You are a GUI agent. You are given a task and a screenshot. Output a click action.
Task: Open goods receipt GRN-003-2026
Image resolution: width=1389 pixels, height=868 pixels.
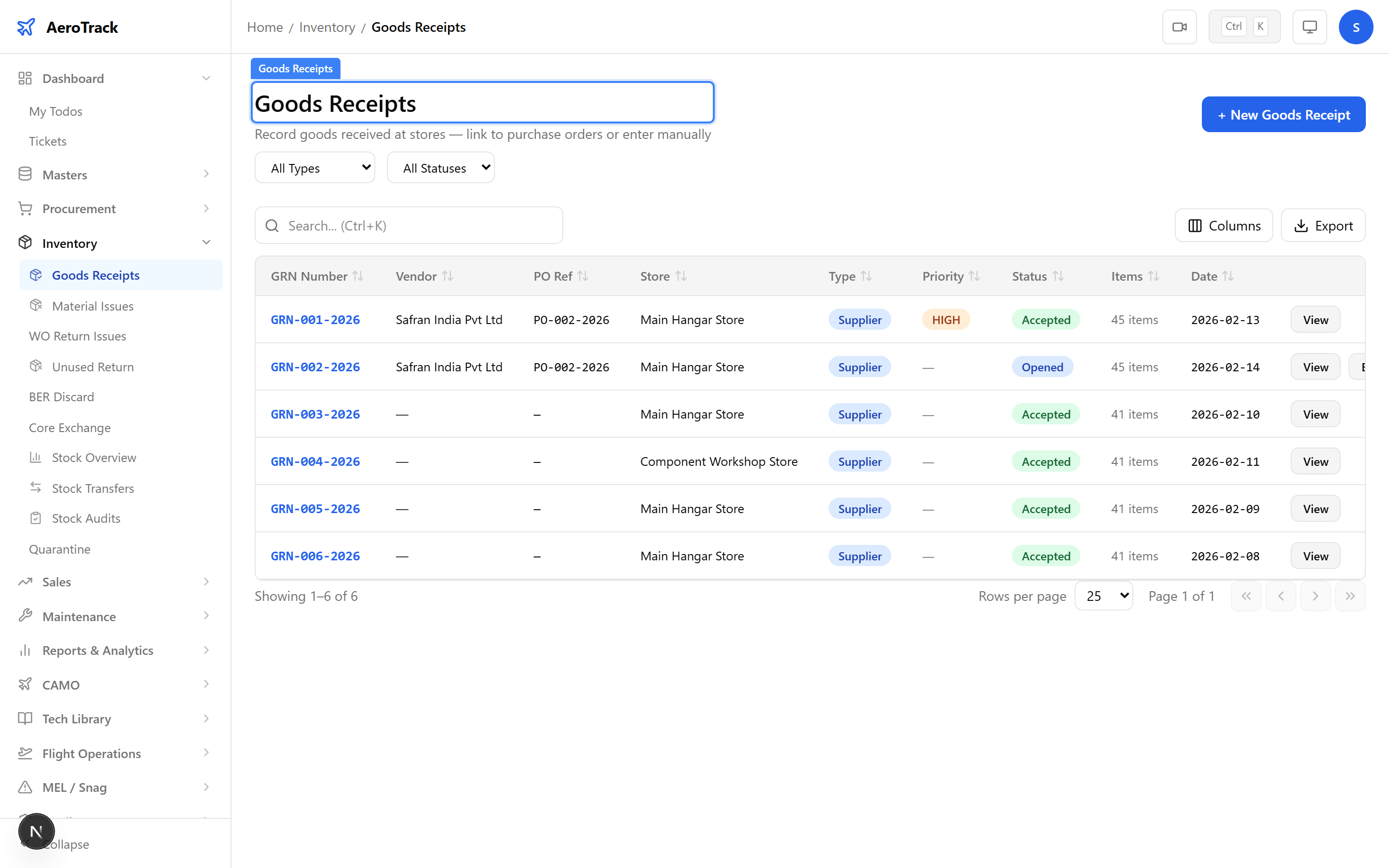point(315,413)
